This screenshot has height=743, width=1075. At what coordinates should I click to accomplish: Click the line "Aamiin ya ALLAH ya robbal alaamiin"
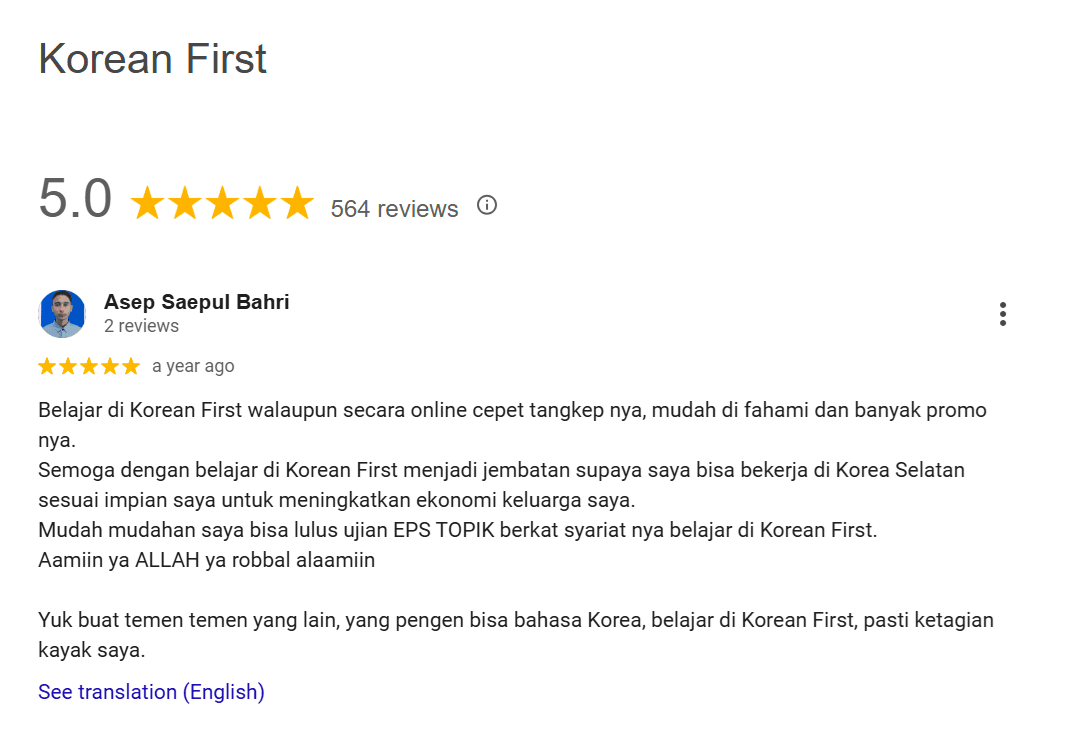pyautogui.click(x=206, y=560)
